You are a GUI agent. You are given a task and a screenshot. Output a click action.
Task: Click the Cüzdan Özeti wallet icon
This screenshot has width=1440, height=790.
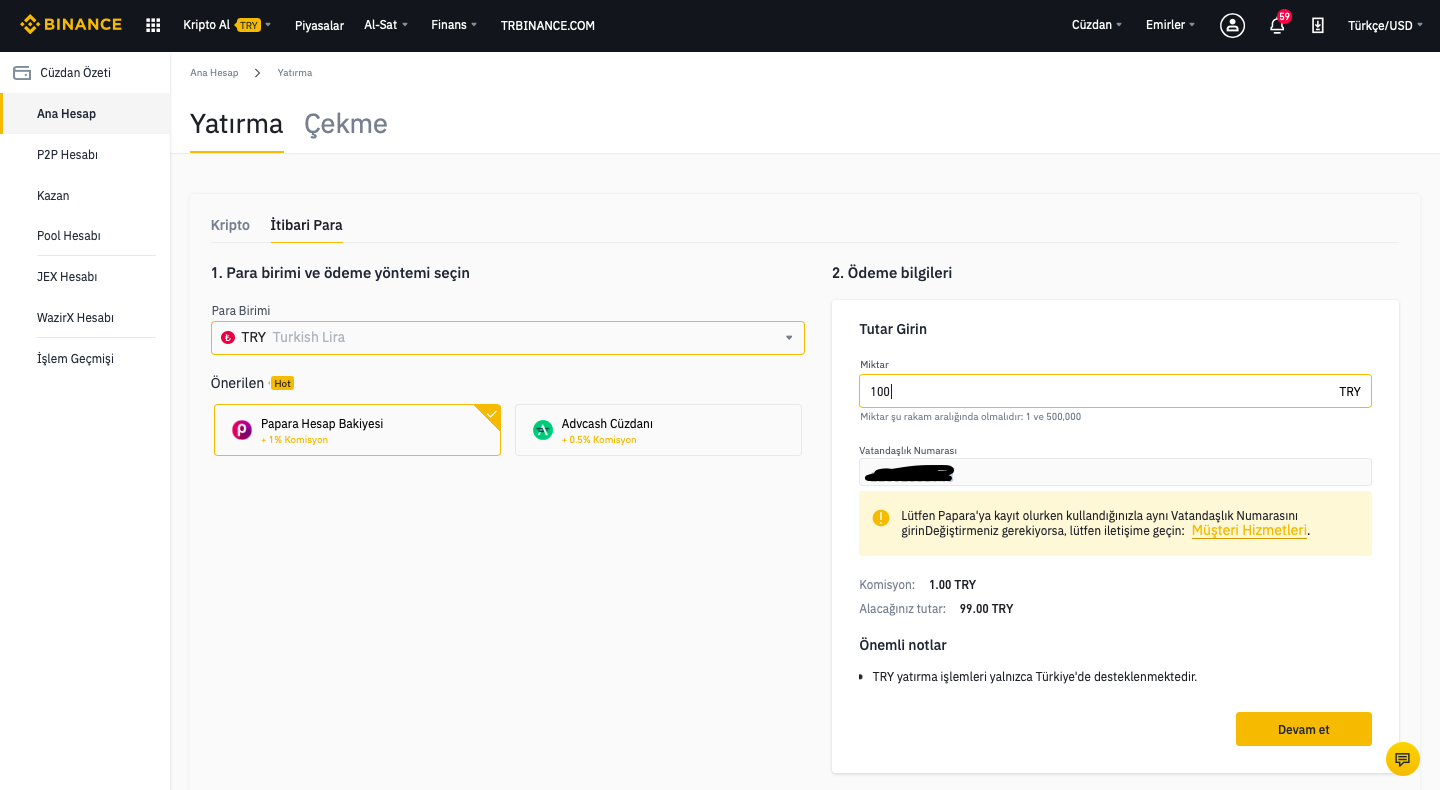[21, 73]
